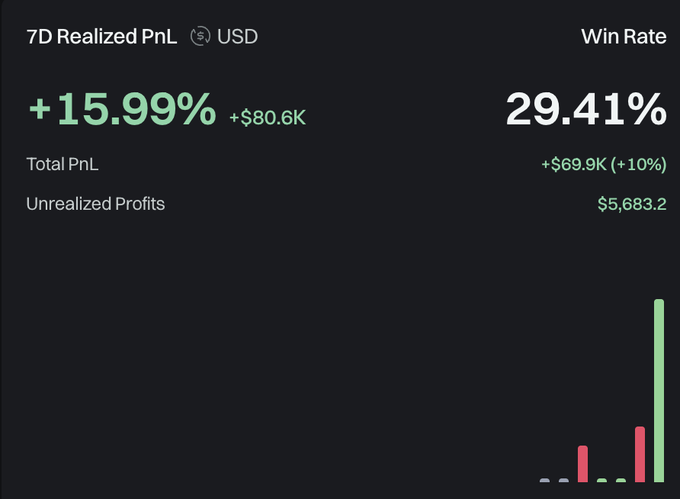Click the USD currency swap icon
Screen dimensions: 680x499
pyautogui.click(x=200, y=36)
